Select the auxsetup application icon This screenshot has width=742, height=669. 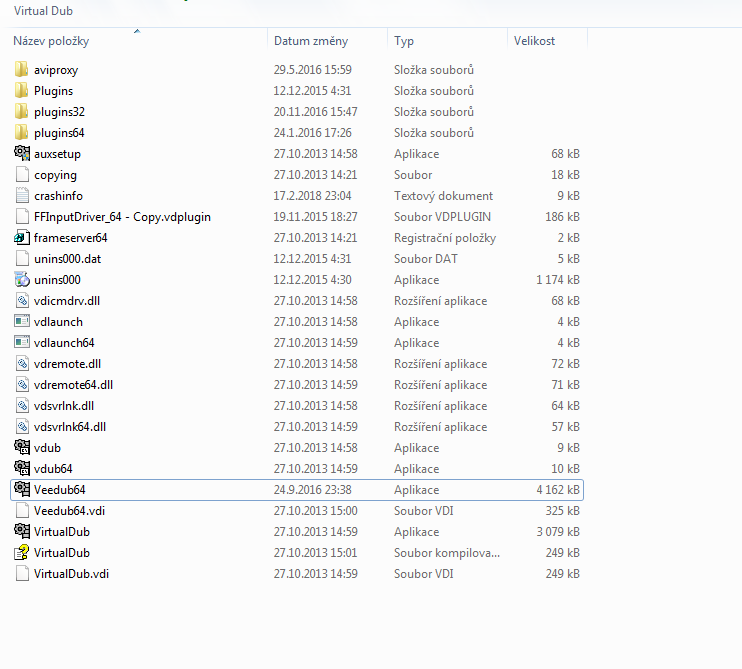coord(22,153)
